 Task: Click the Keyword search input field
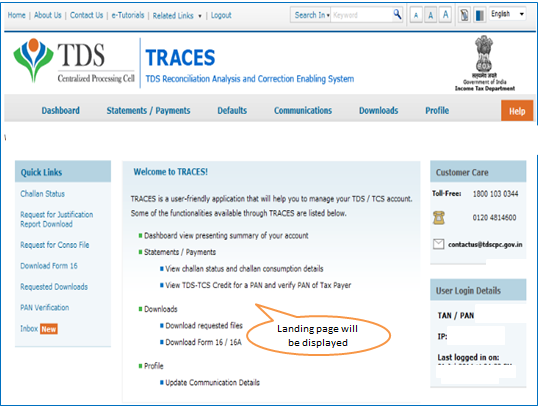tap(361, 15)
